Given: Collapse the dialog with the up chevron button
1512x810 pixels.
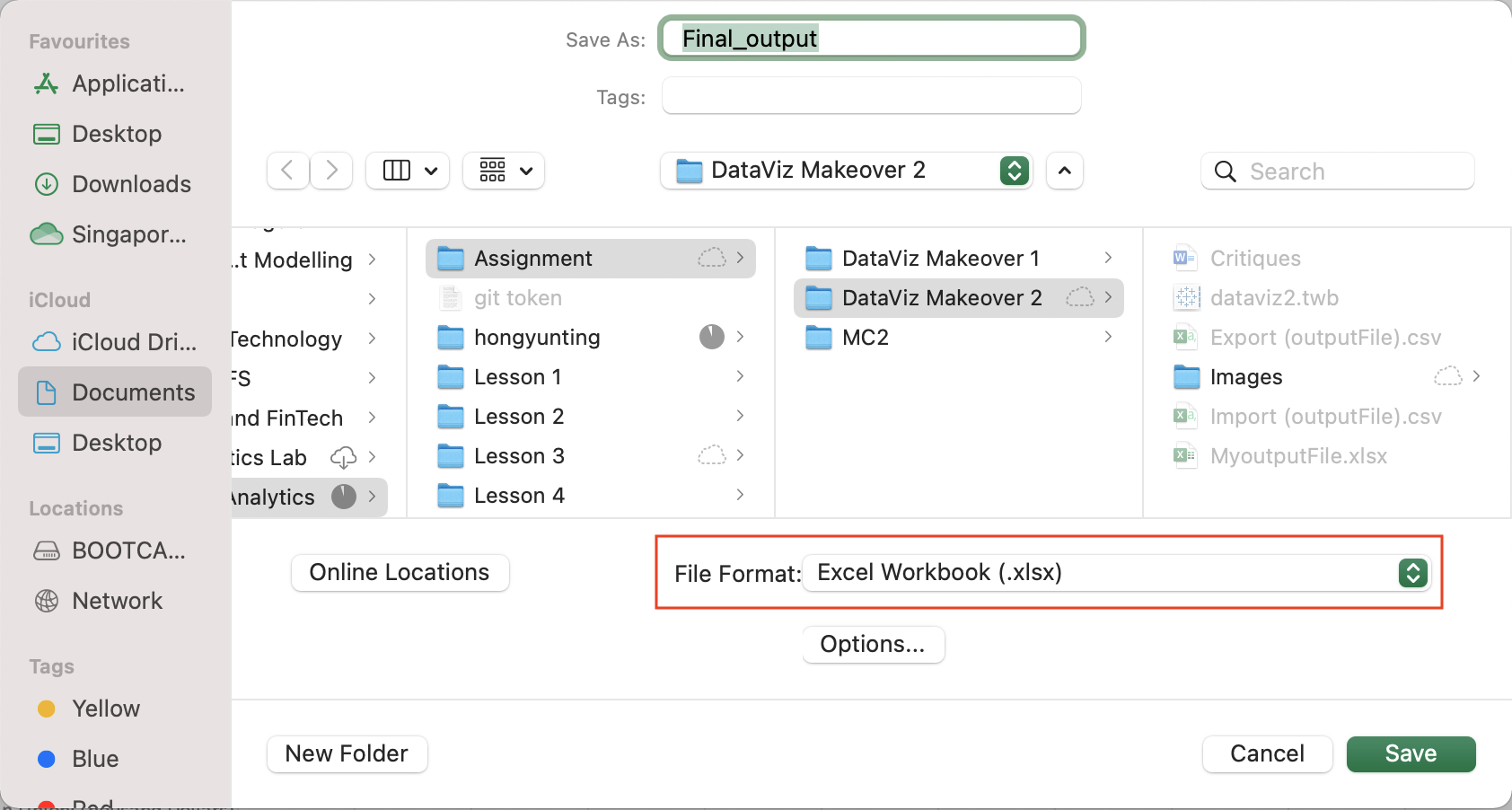Looking at the screenshot, I should [x=1064, y=171].
